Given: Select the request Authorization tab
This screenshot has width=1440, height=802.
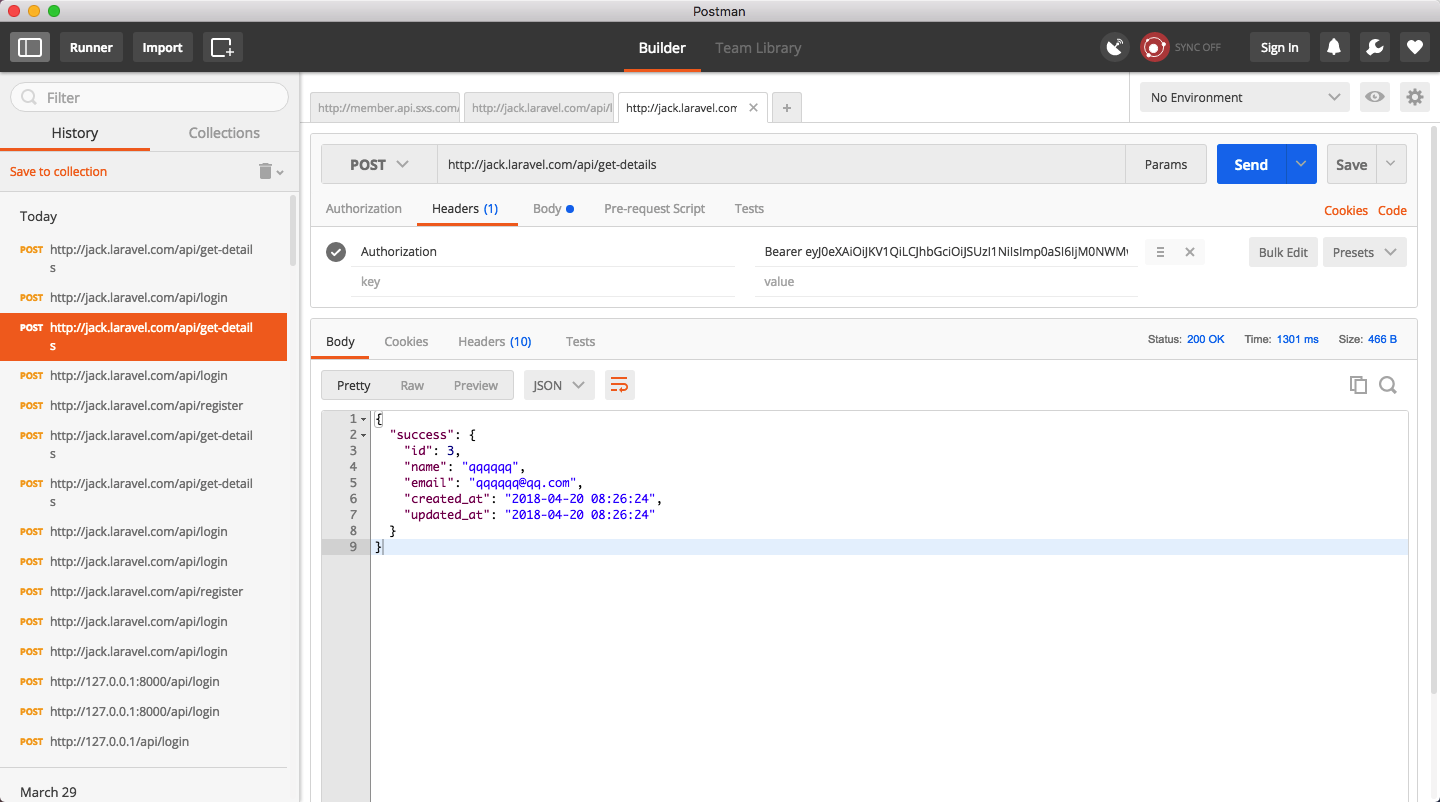Looking at the screenshot, I should (x=364, y=208).
